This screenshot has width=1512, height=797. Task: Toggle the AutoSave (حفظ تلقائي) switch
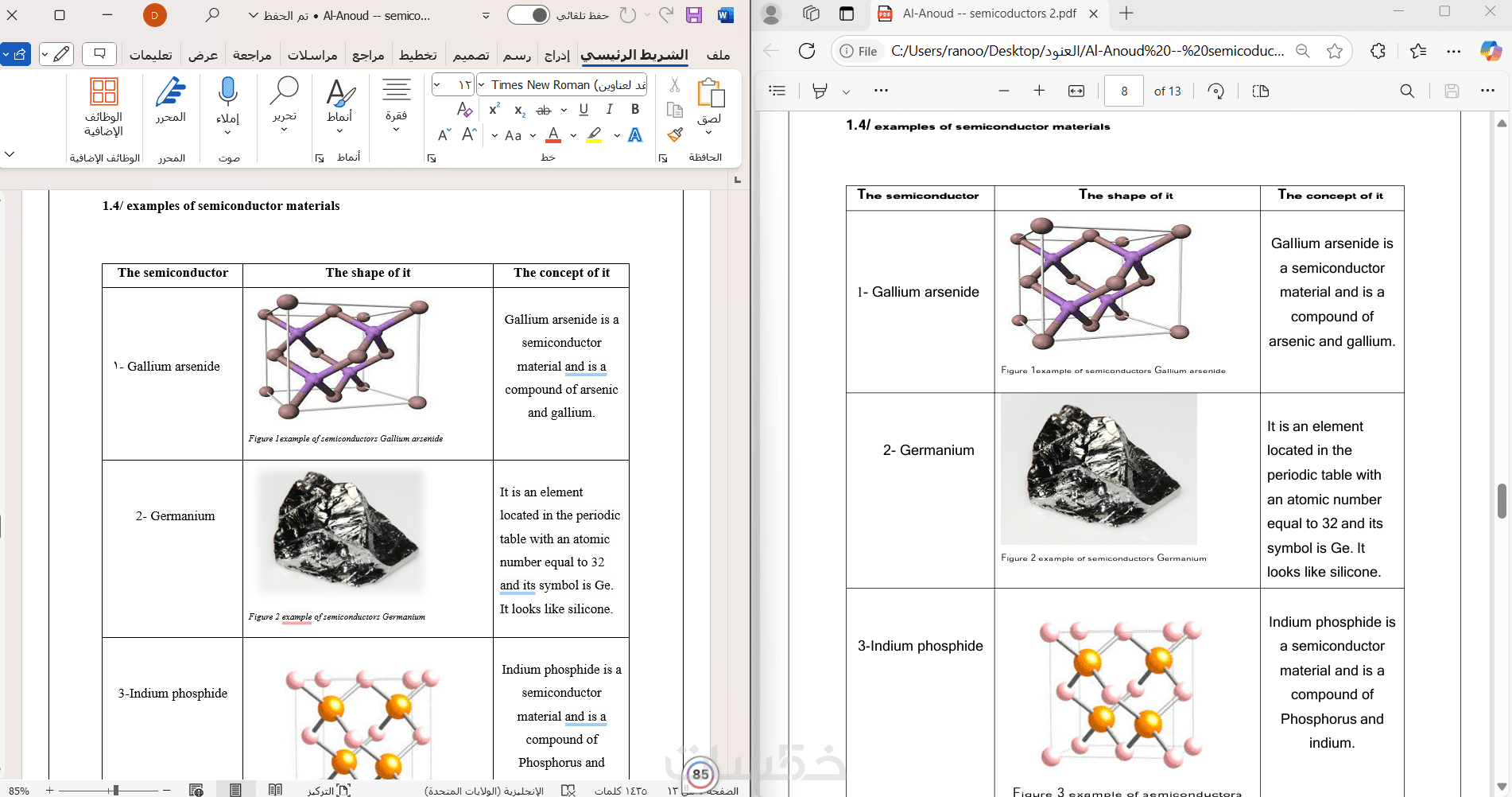[529, 15]
